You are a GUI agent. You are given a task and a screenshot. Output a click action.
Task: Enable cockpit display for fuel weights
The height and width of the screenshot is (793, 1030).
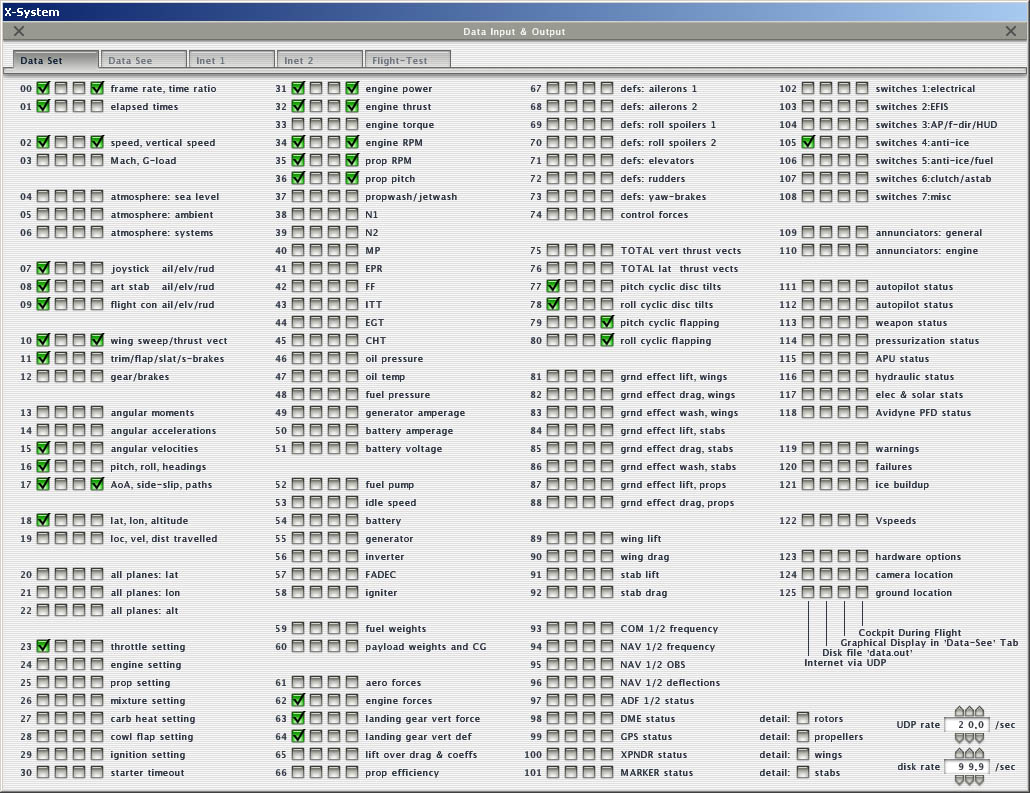pos(352,628)
